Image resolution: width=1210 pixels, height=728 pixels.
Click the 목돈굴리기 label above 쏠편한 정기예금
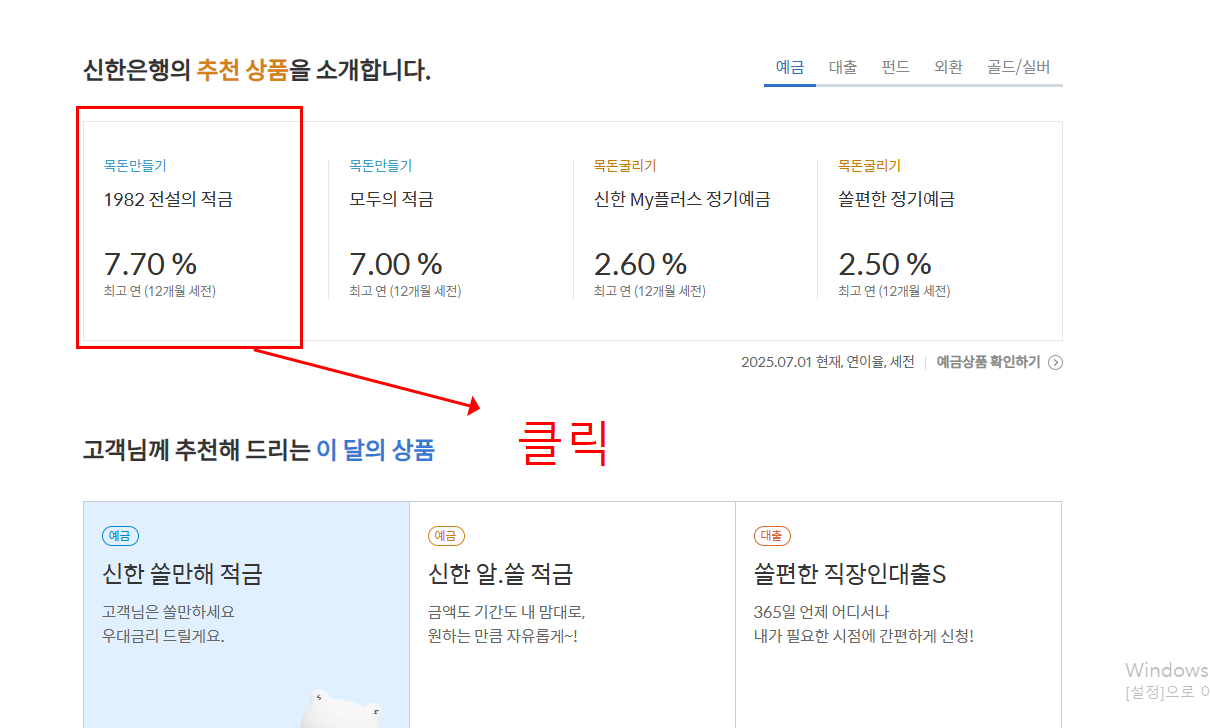869,166
